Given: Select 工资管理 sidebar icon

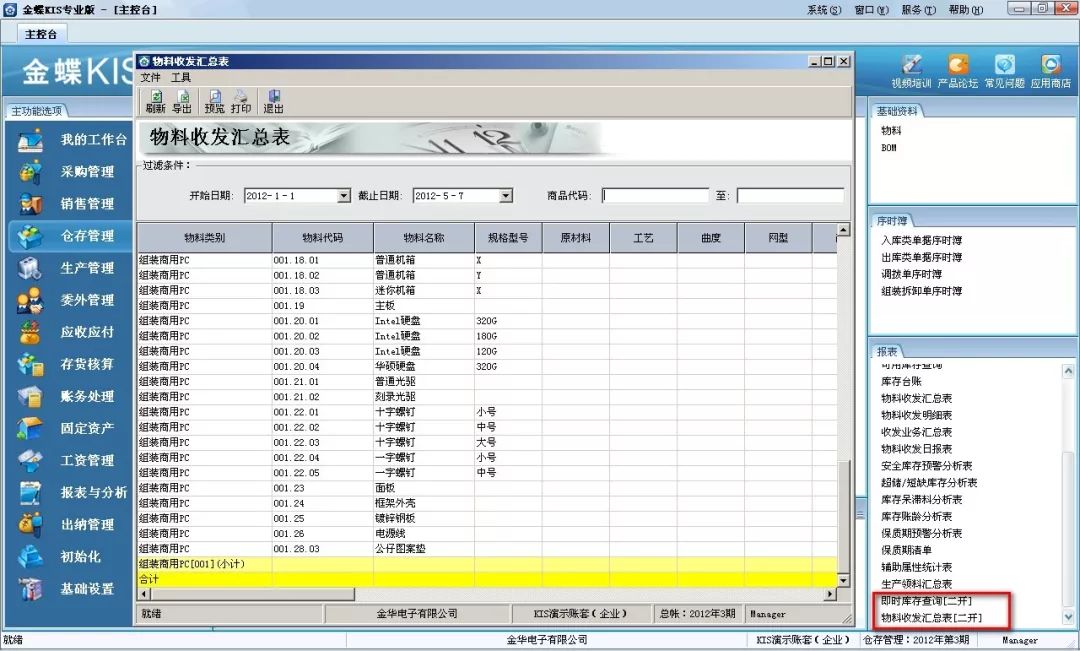Looking at the screenshot, I should click(30, 461).
